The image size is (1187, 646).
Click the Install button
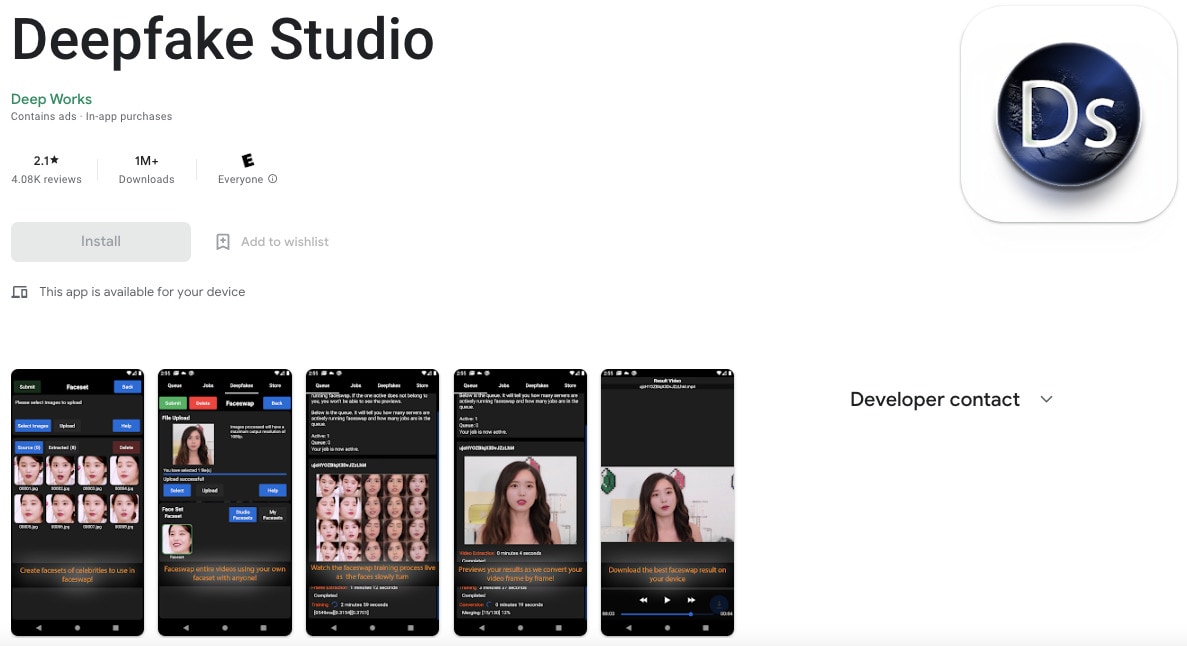click(x=101, y=242)
